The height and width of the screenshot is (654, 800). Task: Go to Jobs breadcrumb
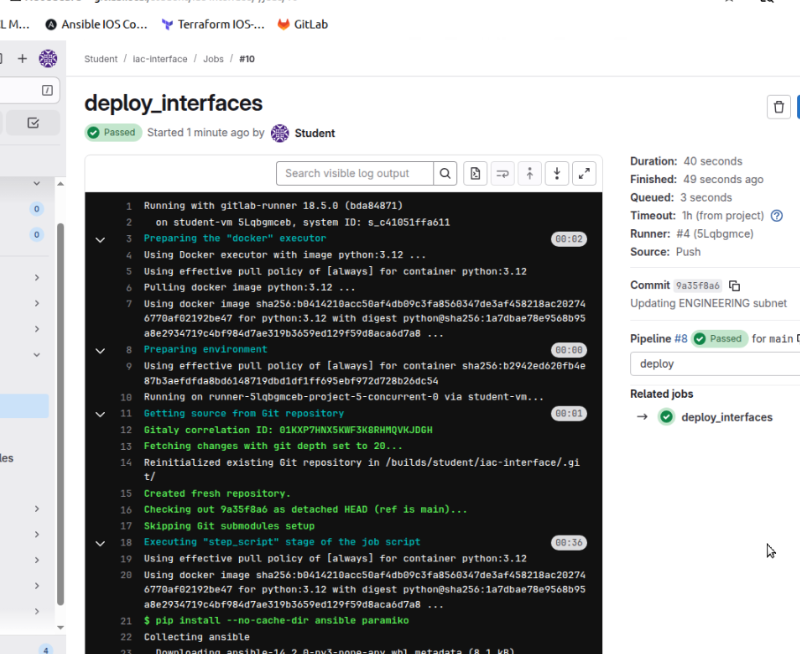213,59
